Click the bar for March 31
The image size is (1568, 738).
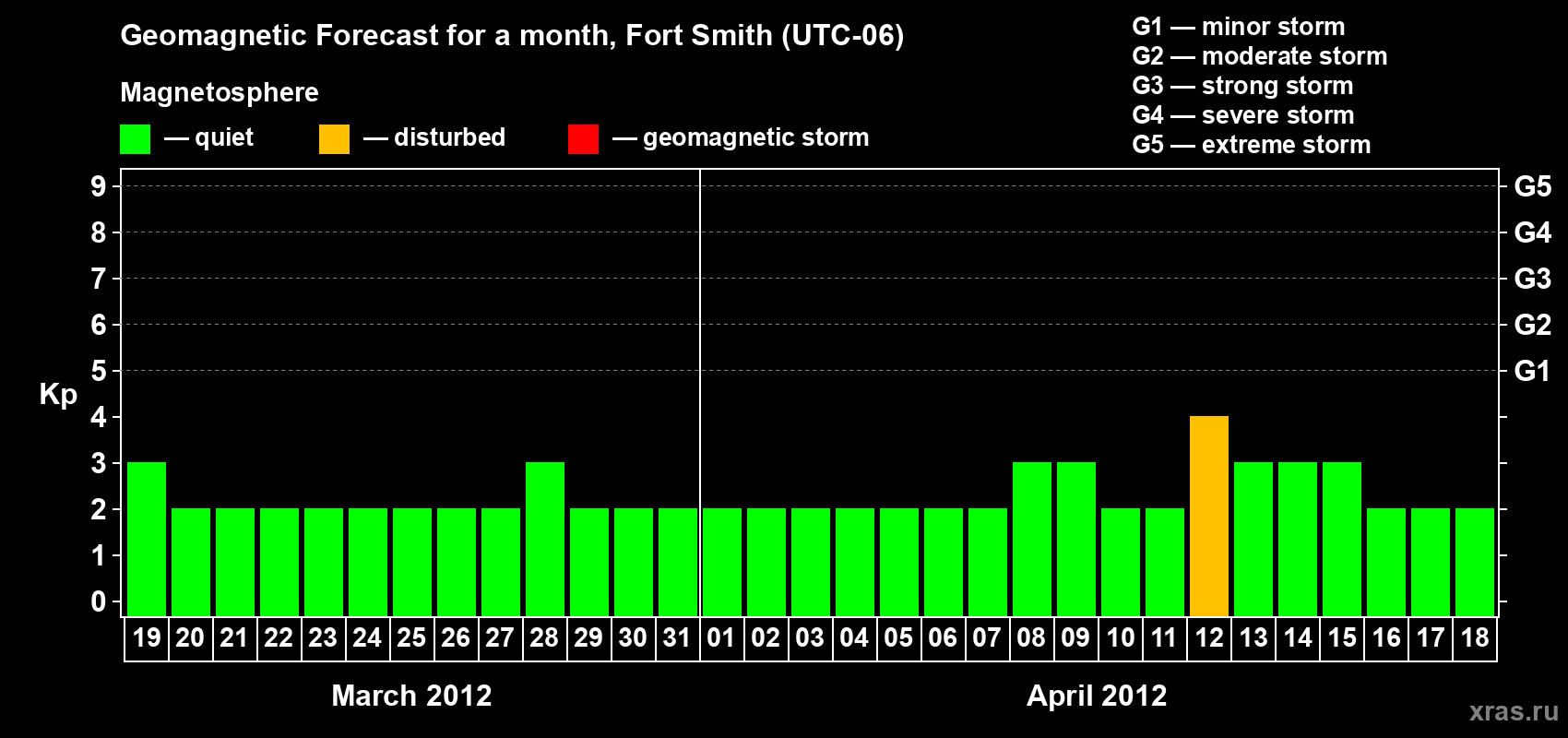point(678,563)
